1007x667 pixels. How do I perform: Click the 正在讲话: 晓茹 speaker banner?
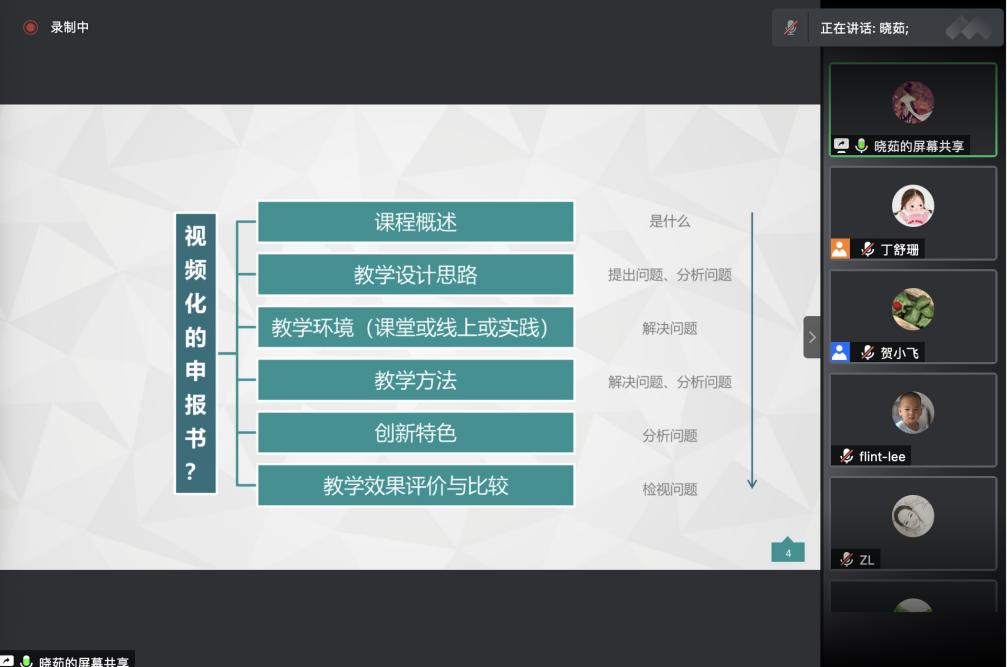[865, 28]
